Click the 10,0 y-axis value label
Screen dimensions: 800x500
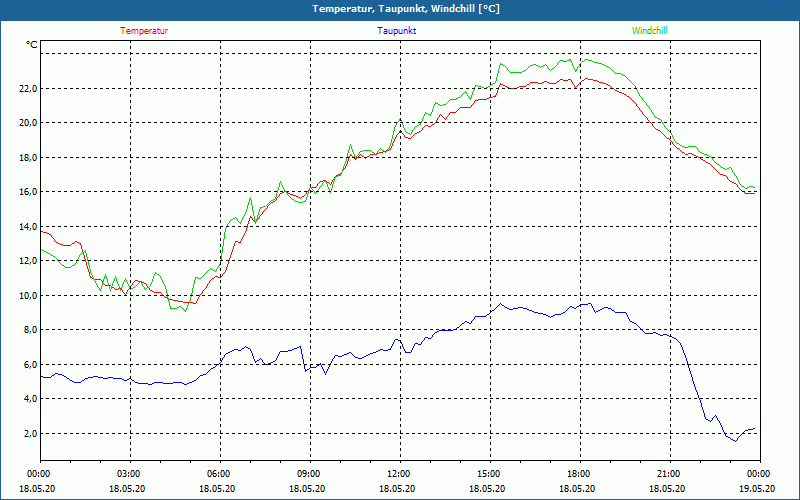click(26, 296)
